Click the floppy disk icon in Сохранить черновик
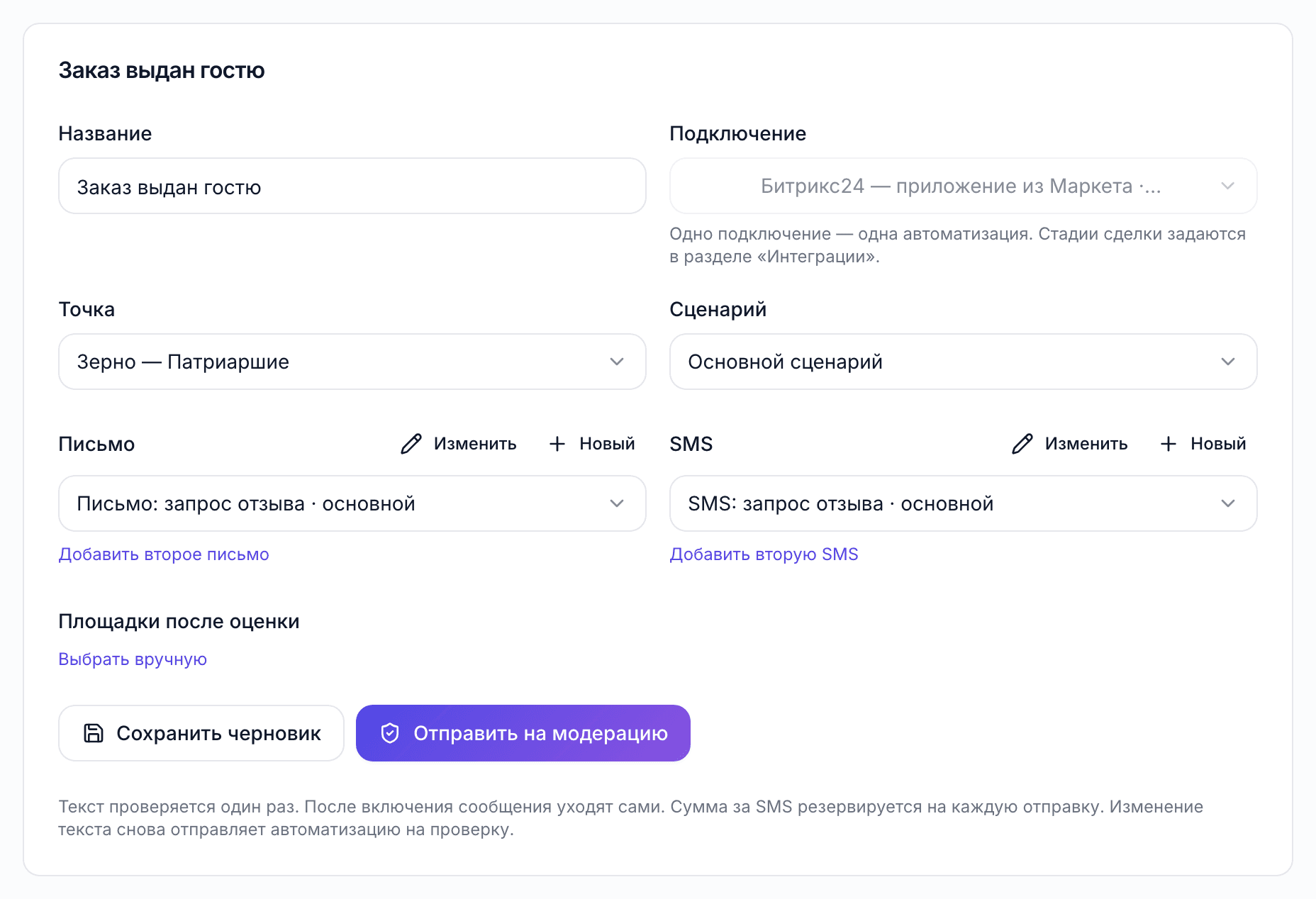This screenshot has height=899, width=1316. (94, 733)
